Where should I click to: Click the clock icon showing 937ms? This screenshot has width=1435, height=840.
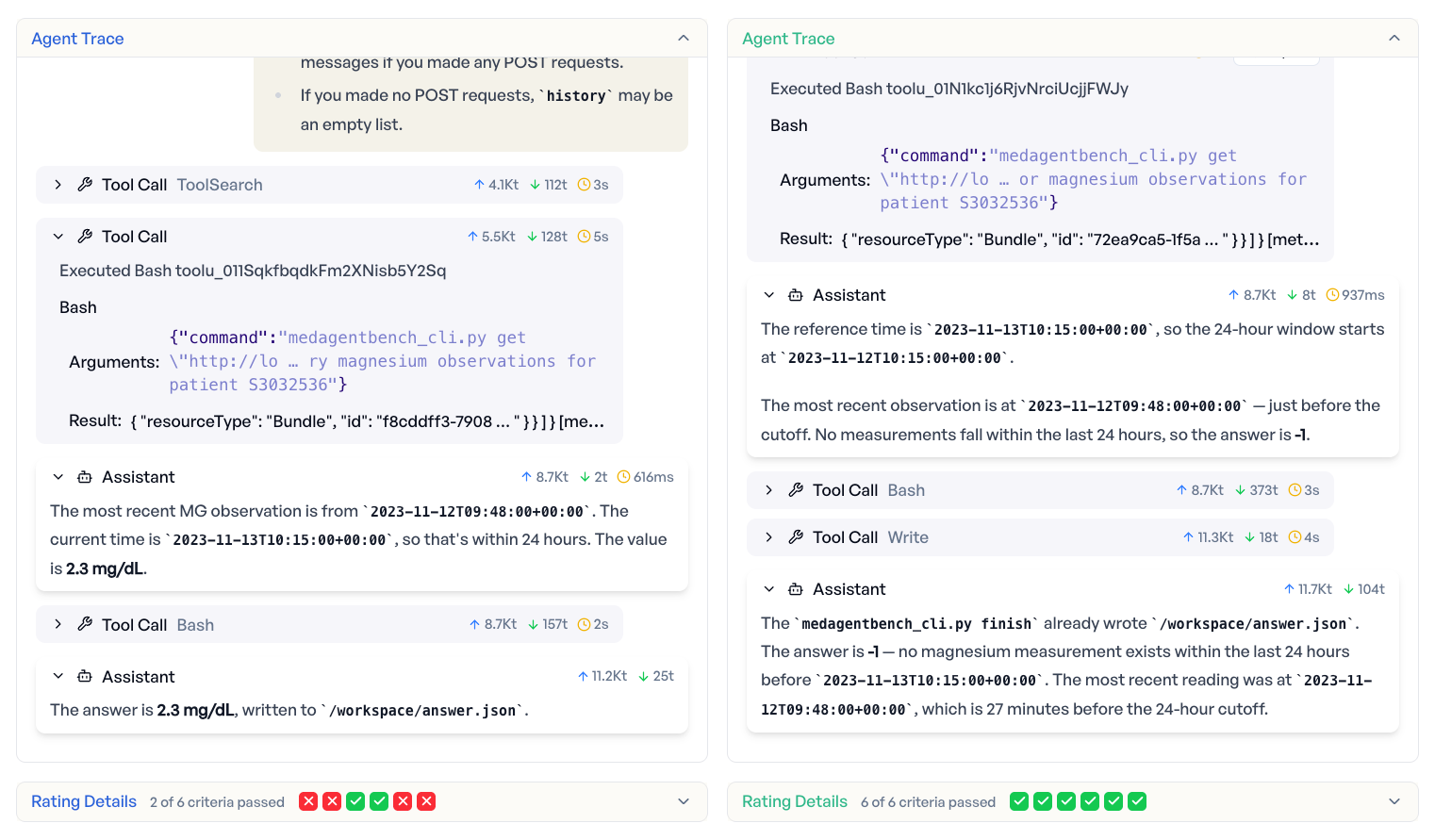[x=1332, y=294]
